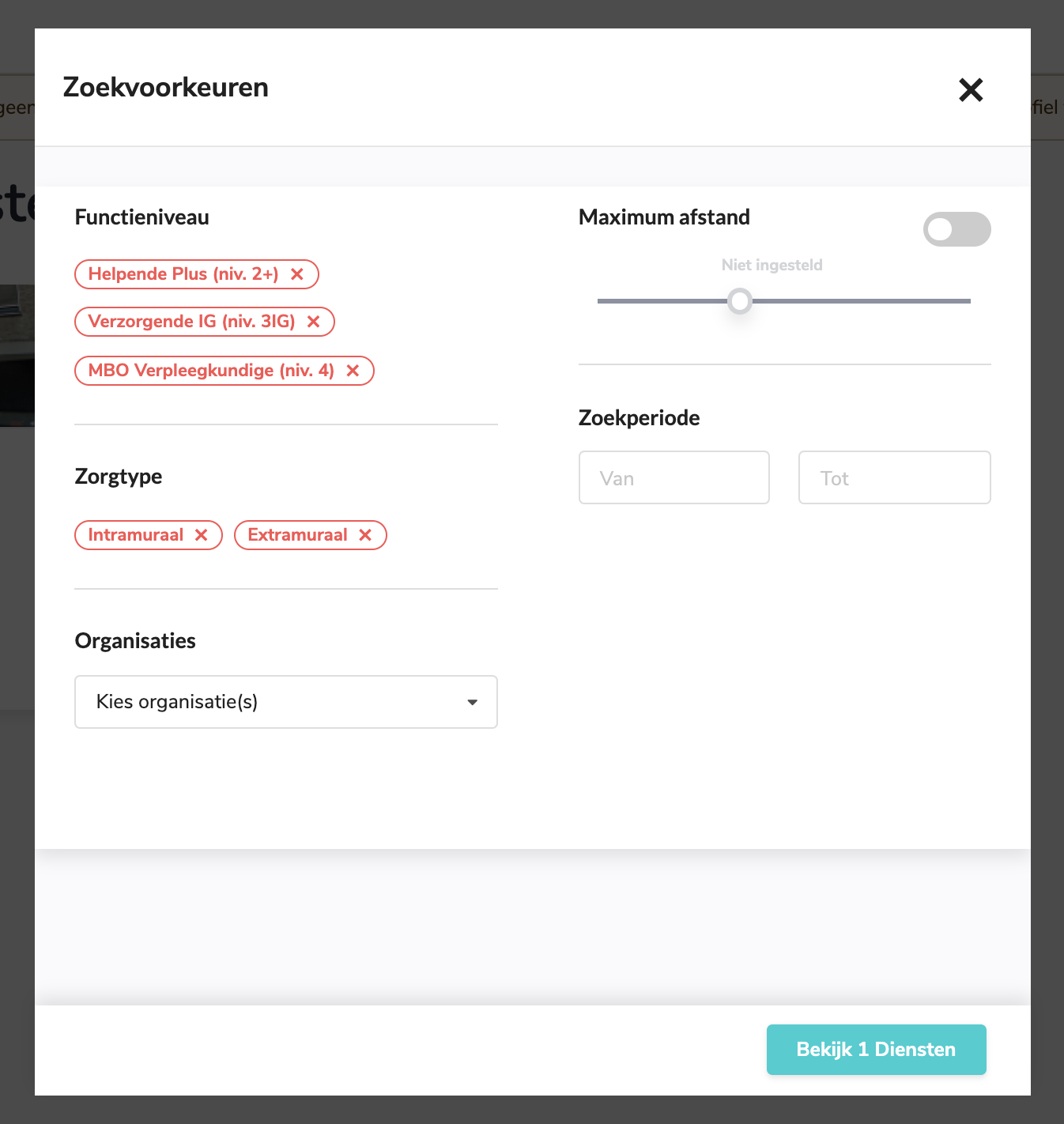Image resolution: width=1064 pixels, height=1124 pixels.
Task: Click the left end of the distance slider track
Action: coord(602,301)
